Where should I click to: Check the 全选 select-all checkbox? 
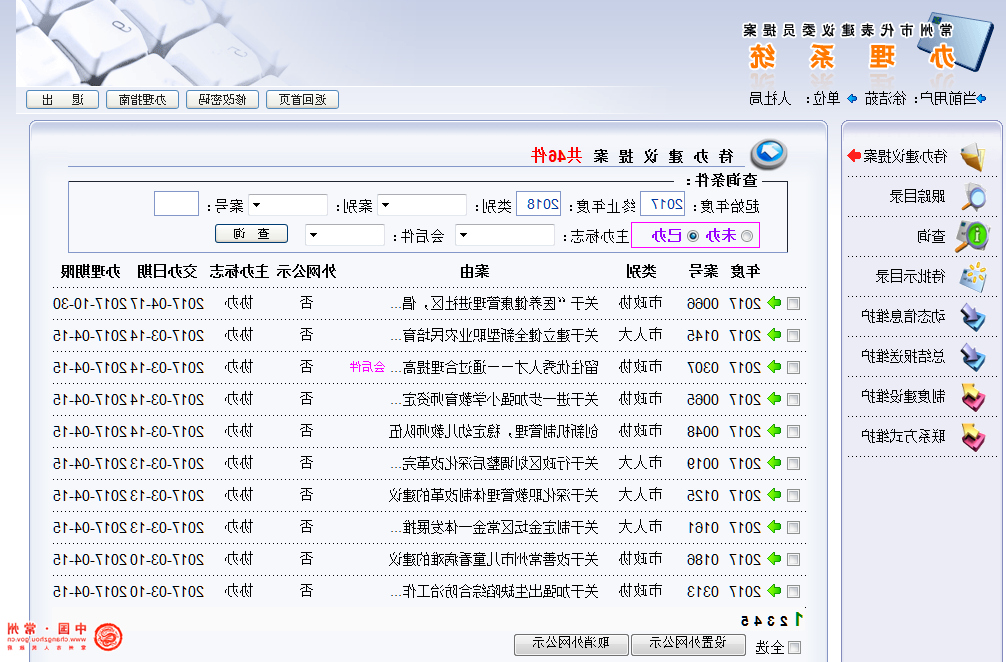(x=794, y=648)
